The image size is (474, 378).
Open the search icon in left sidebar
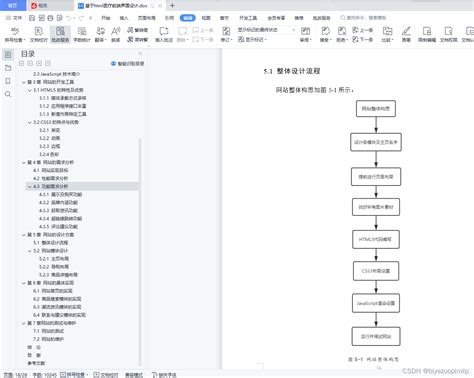[8, 94]
